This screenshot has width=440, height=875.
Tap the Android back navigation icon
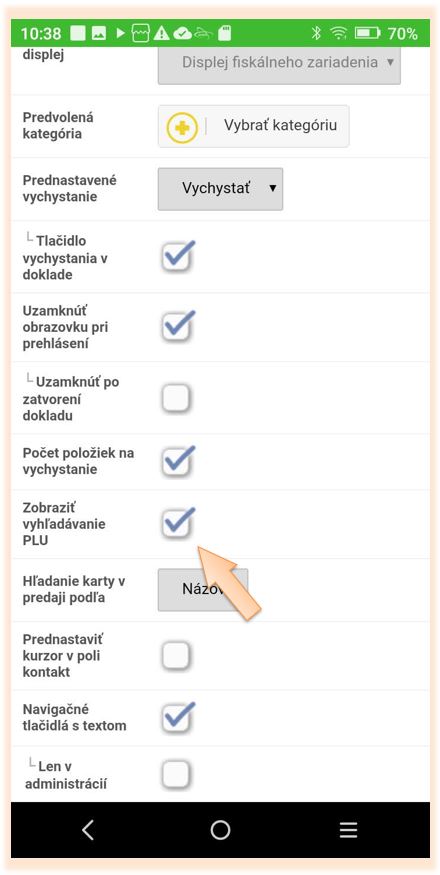point(88,830)
